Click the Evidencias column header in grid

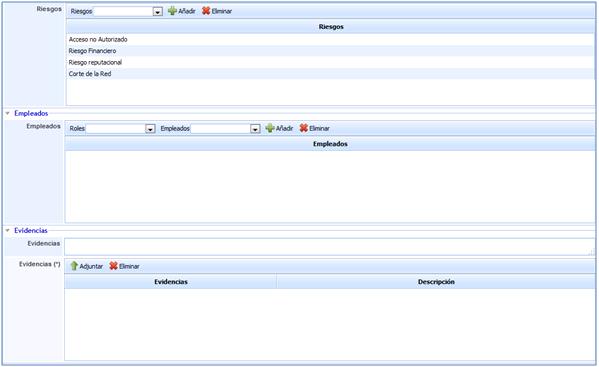point(171,282)
